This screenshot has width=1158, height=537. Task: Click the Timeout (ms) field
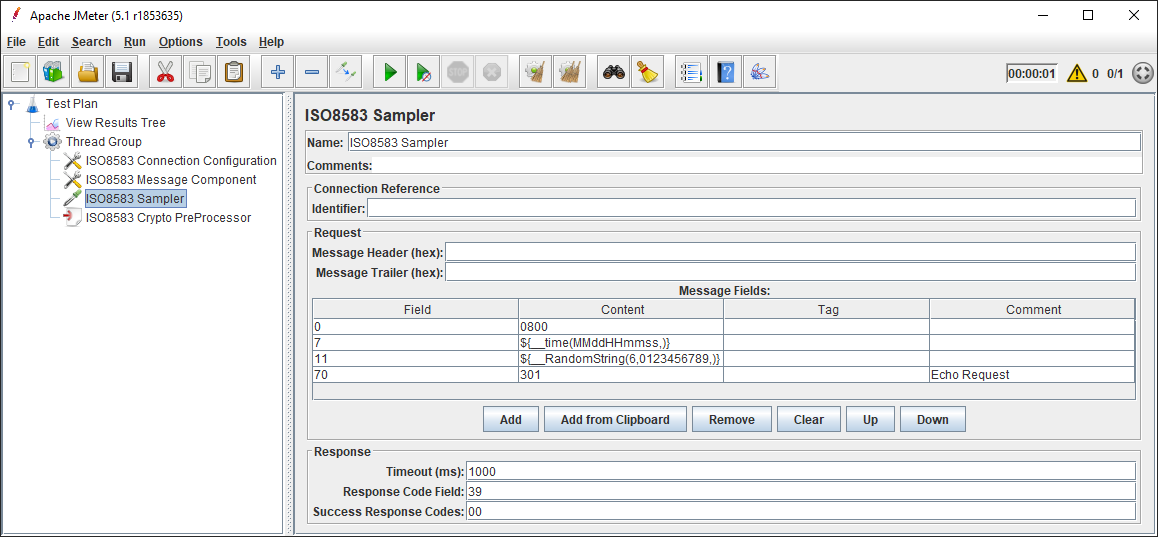pos(801,471)
